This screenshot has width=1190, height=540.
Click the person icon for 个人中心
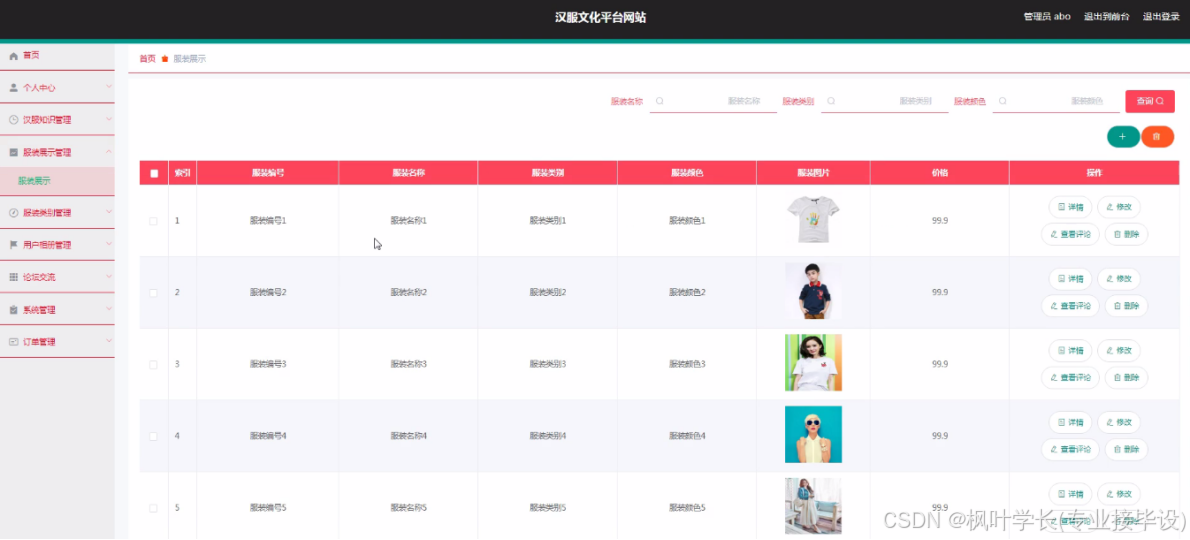(x=14, y=88)
